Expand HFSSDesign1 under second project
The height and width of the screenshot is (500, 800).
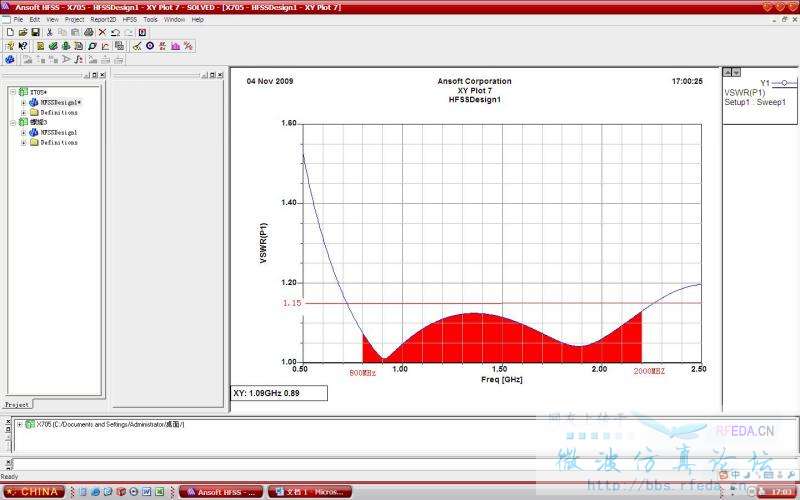click(23, 132)
